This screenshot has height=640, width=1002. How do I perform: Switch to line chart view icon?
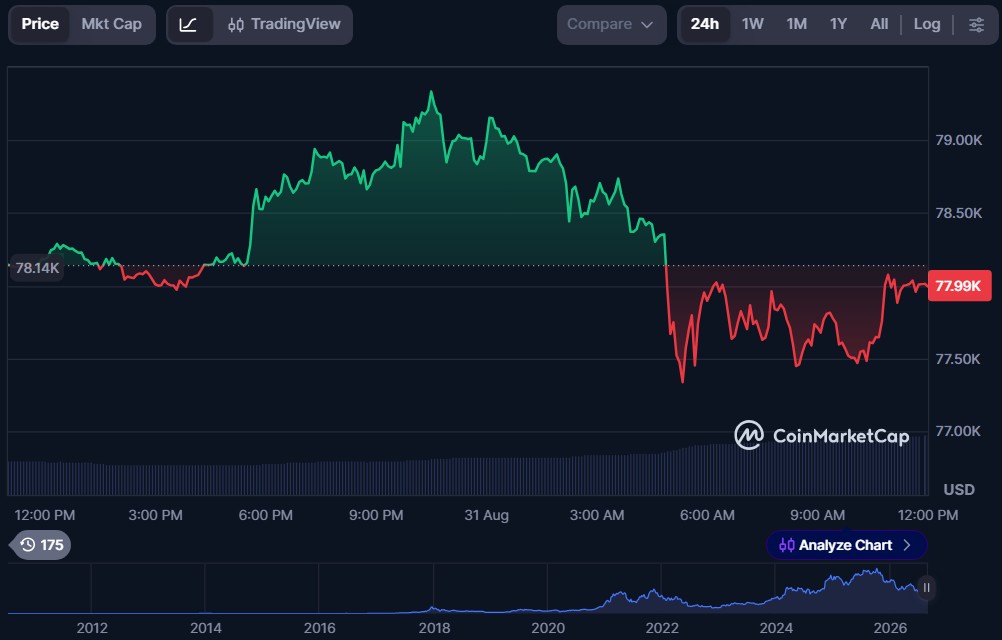pos(189,25)
